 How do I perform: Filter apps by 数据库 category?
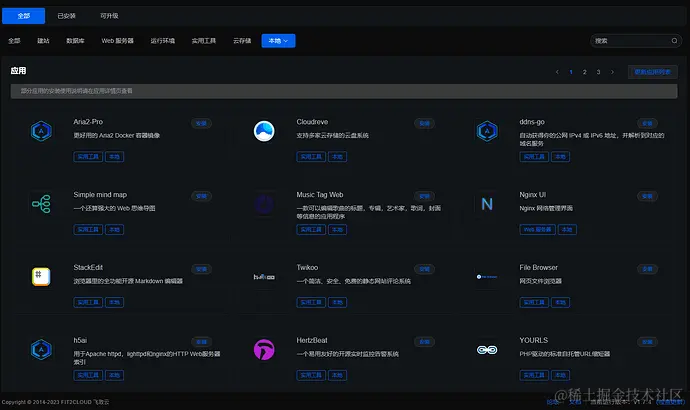click(x=75, y=41)
